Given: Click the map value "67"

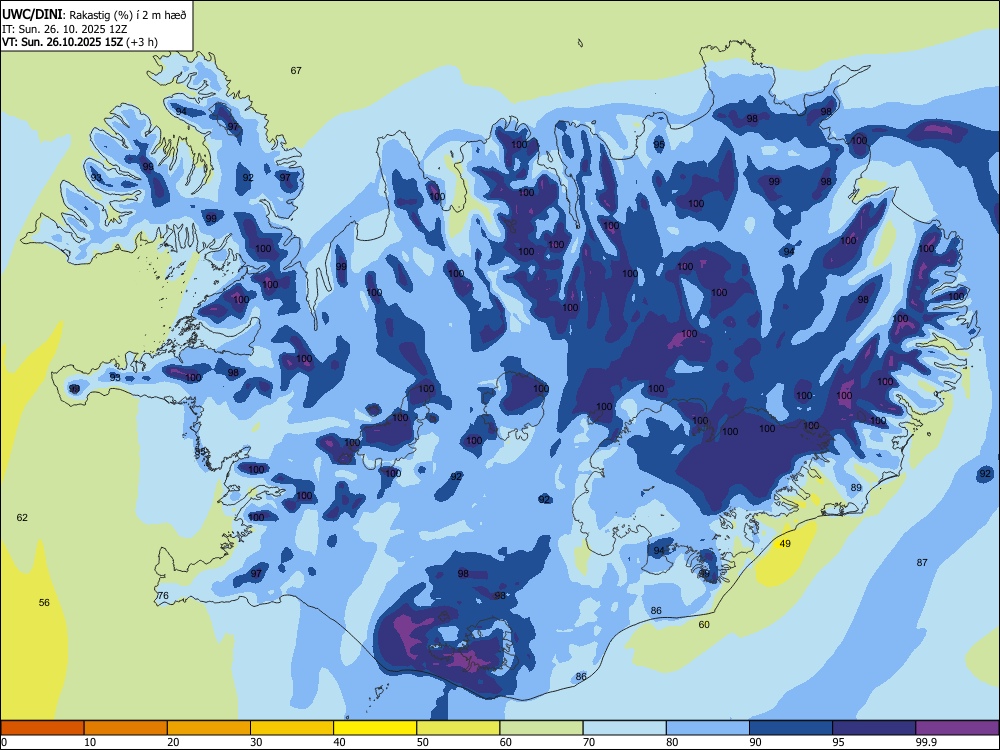Looking at the screenshot, I should 296,71.
